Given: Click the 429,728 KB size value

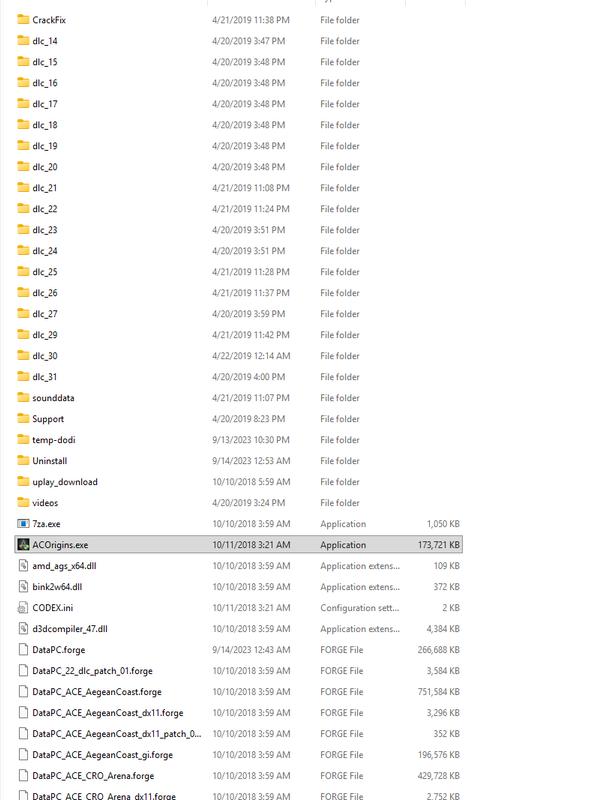Looking at the screenshot, I should click(439, 776).
